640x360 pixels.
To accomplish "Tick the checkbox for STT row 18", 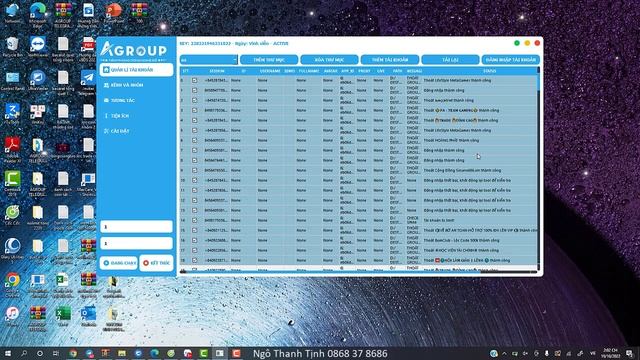I will [194, 260].
